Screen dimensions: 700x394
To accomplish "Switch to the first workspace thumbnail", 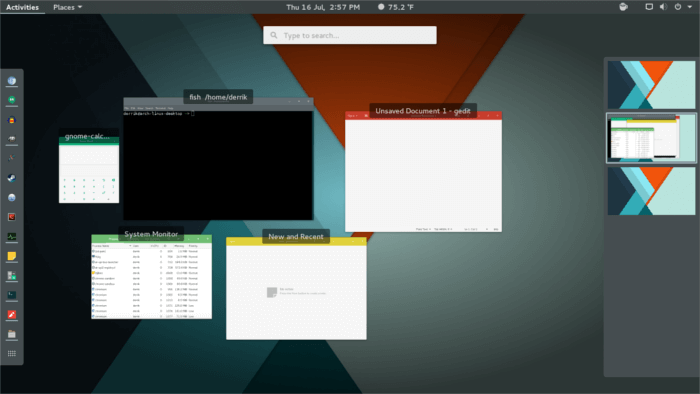I will click(x=651, y=85).
